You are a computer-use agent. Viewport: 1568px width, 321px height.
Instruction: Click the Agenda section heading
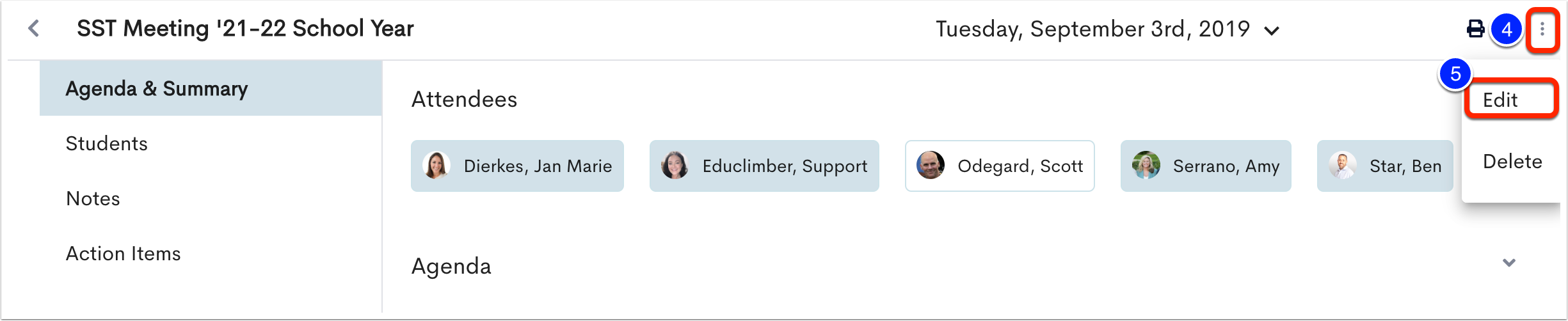451,266
